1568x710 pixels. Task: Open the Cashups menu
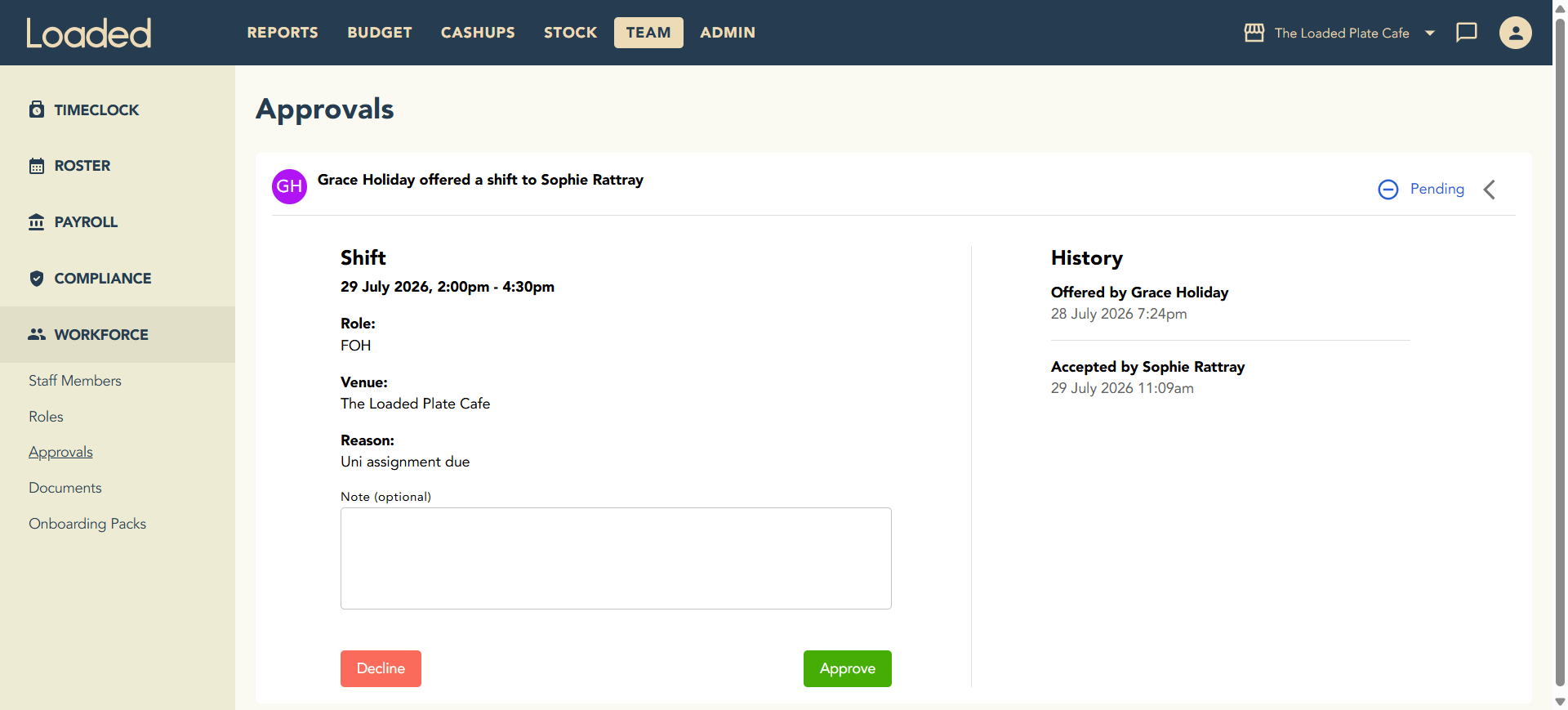pyautogui.click(x=478, y=33)
